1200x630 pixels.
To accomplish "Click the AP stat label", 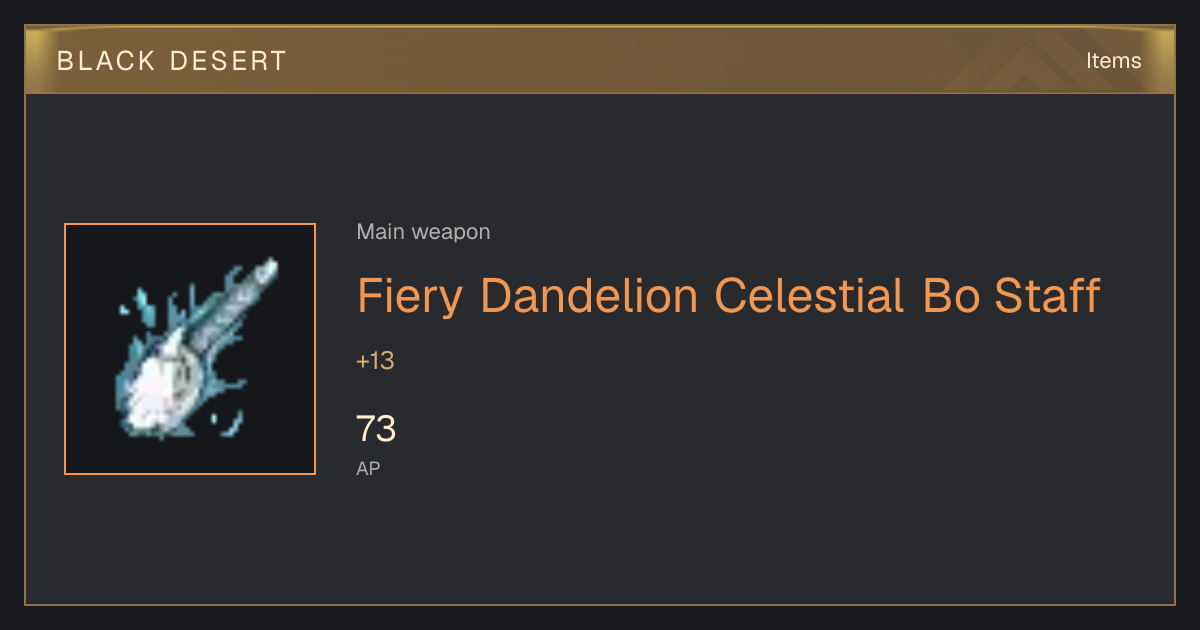I will 368,468.
